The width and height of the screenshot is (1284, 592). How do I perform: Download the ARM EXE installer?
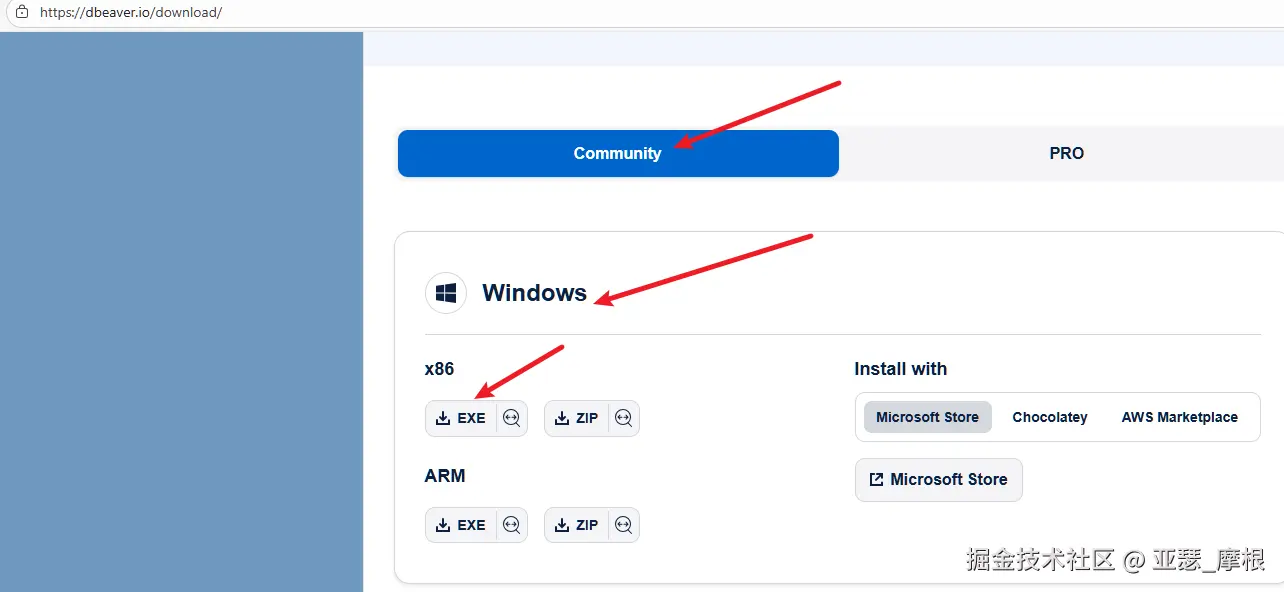[461, 525]
